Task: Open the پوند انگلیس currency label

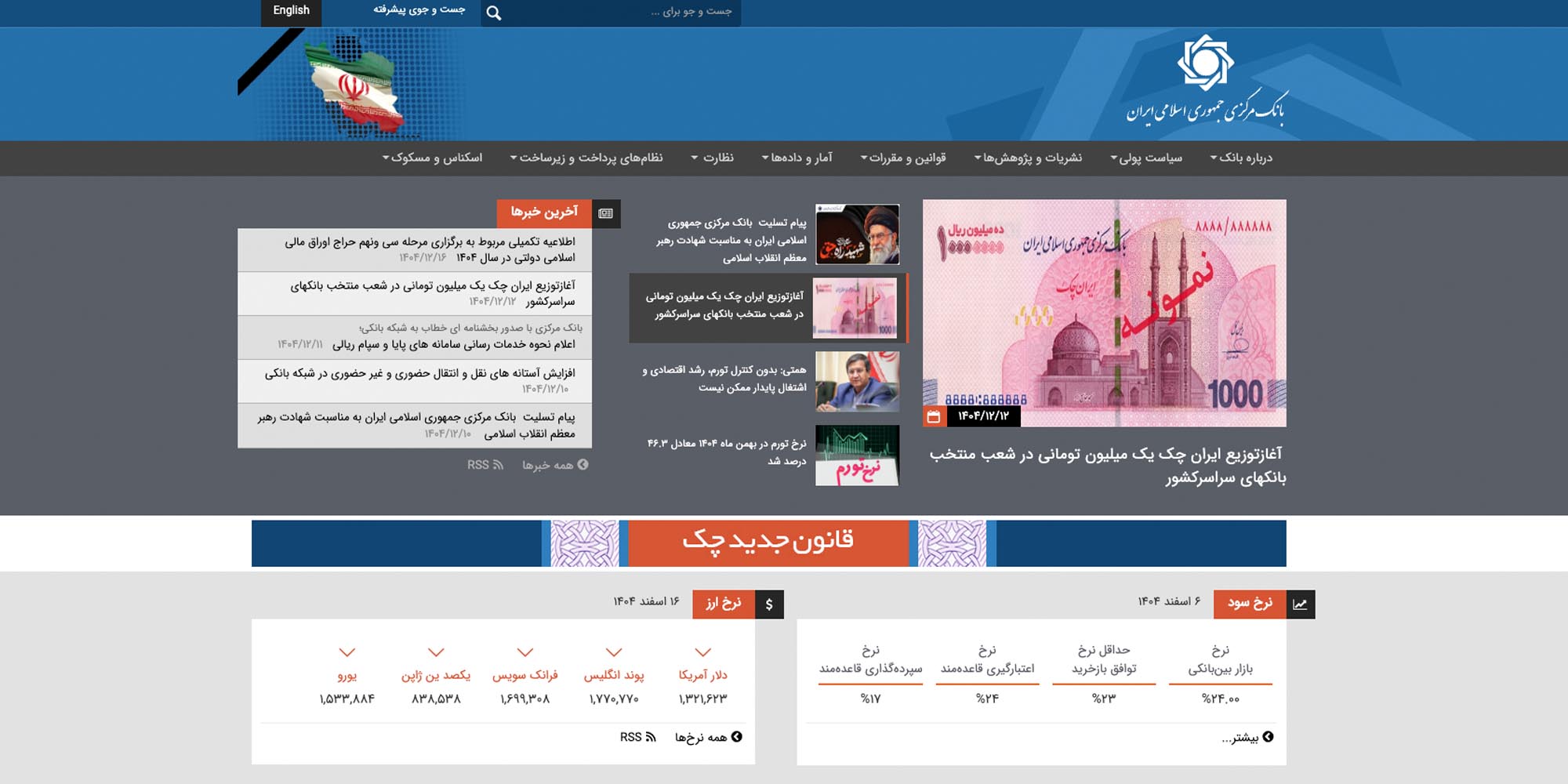Action: click(x=614, y=675)
